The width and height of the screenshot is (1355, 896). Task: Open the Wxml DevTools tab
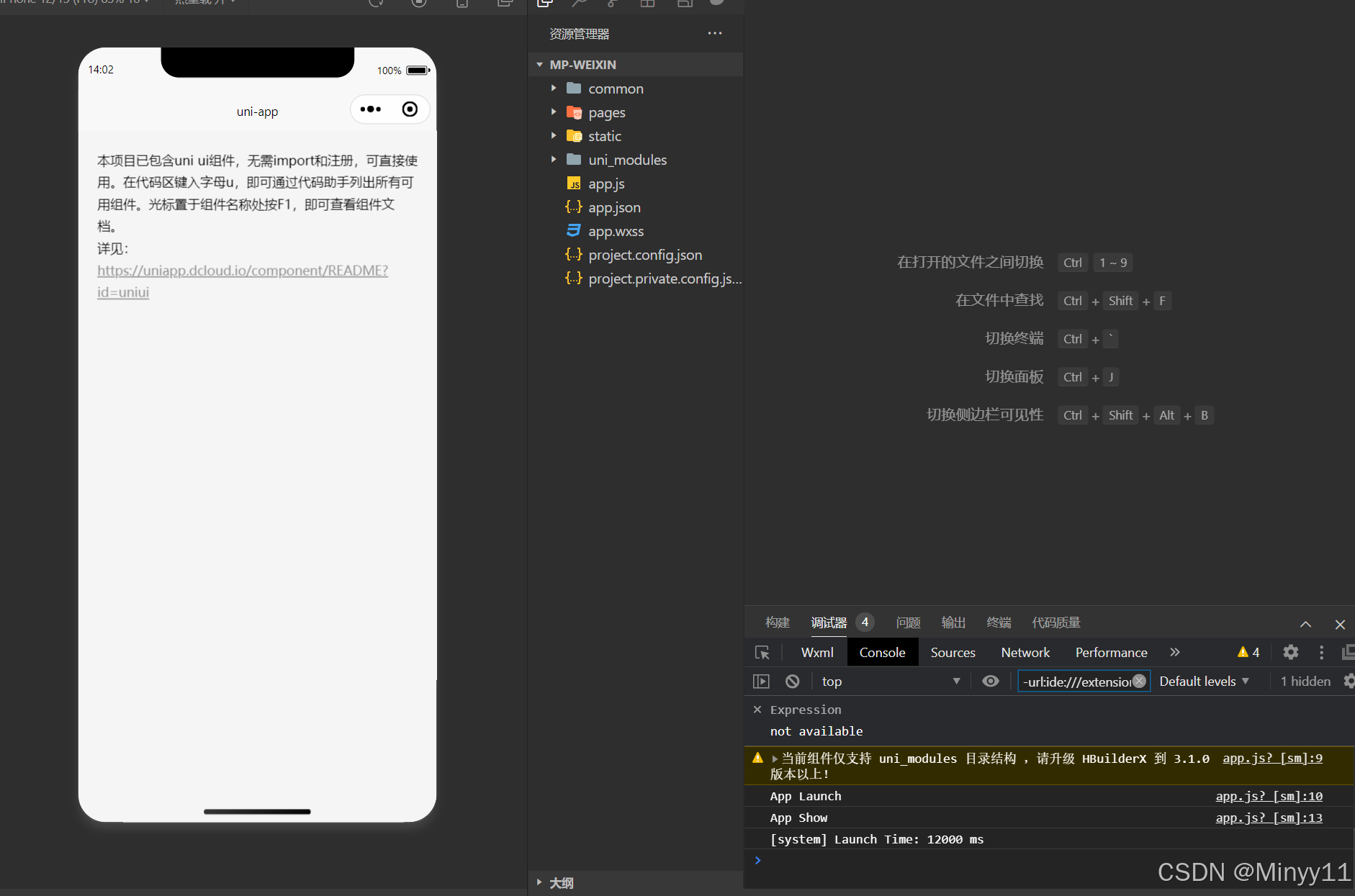(x=817, y=652)
